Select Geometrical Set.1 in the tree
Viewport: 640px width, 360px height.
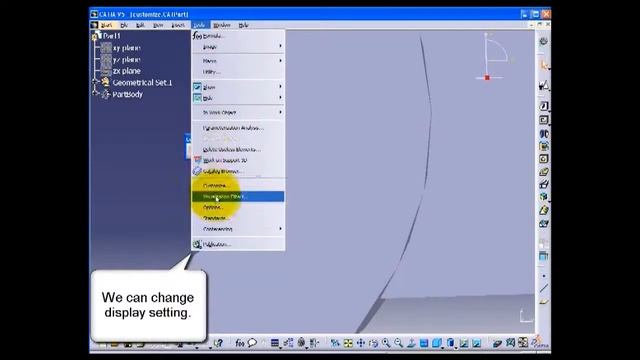pyautogui.click(x=142, y=82)
